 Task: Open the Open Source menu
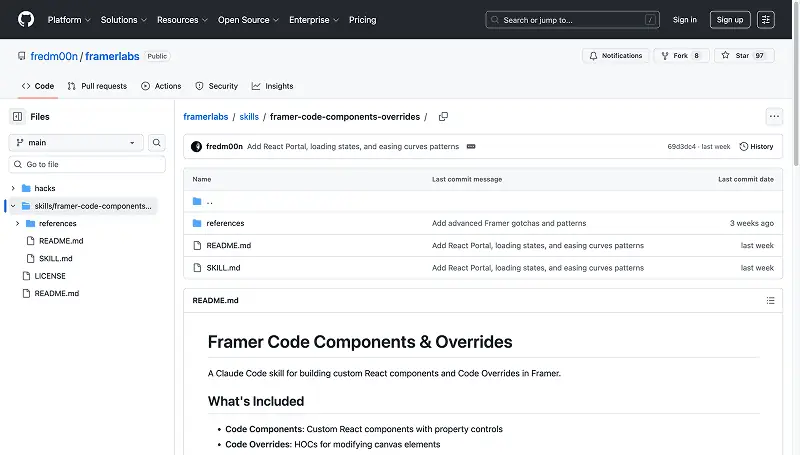pos(248,20)
